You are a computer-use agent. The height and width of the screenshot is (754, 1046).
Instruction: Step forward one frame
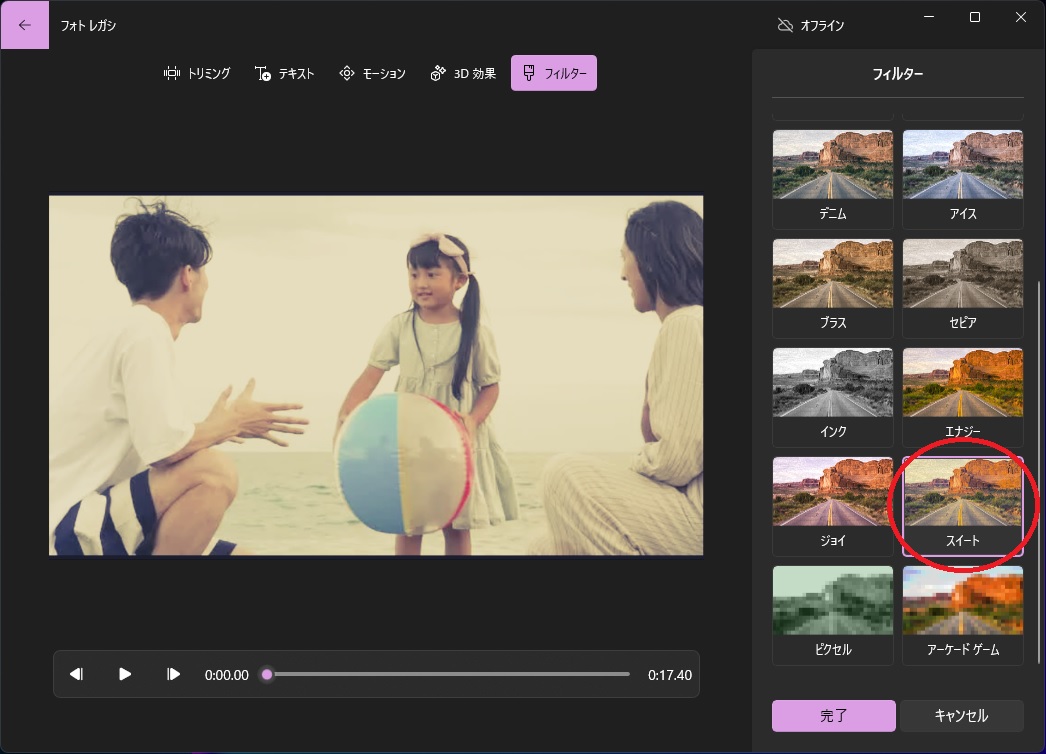click(173, 674)
